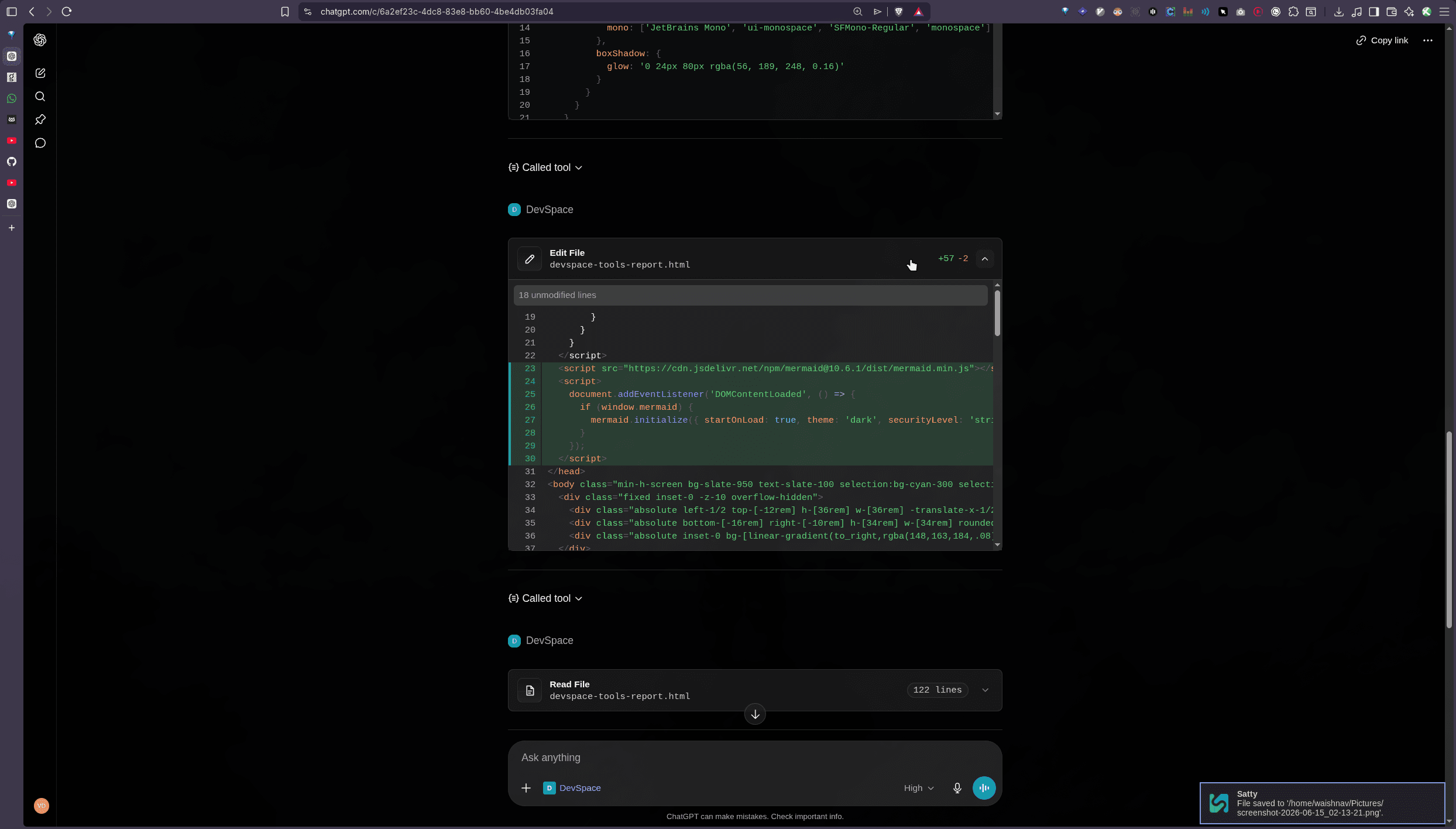Start dictation with the microphone icon

pos(957,788)
